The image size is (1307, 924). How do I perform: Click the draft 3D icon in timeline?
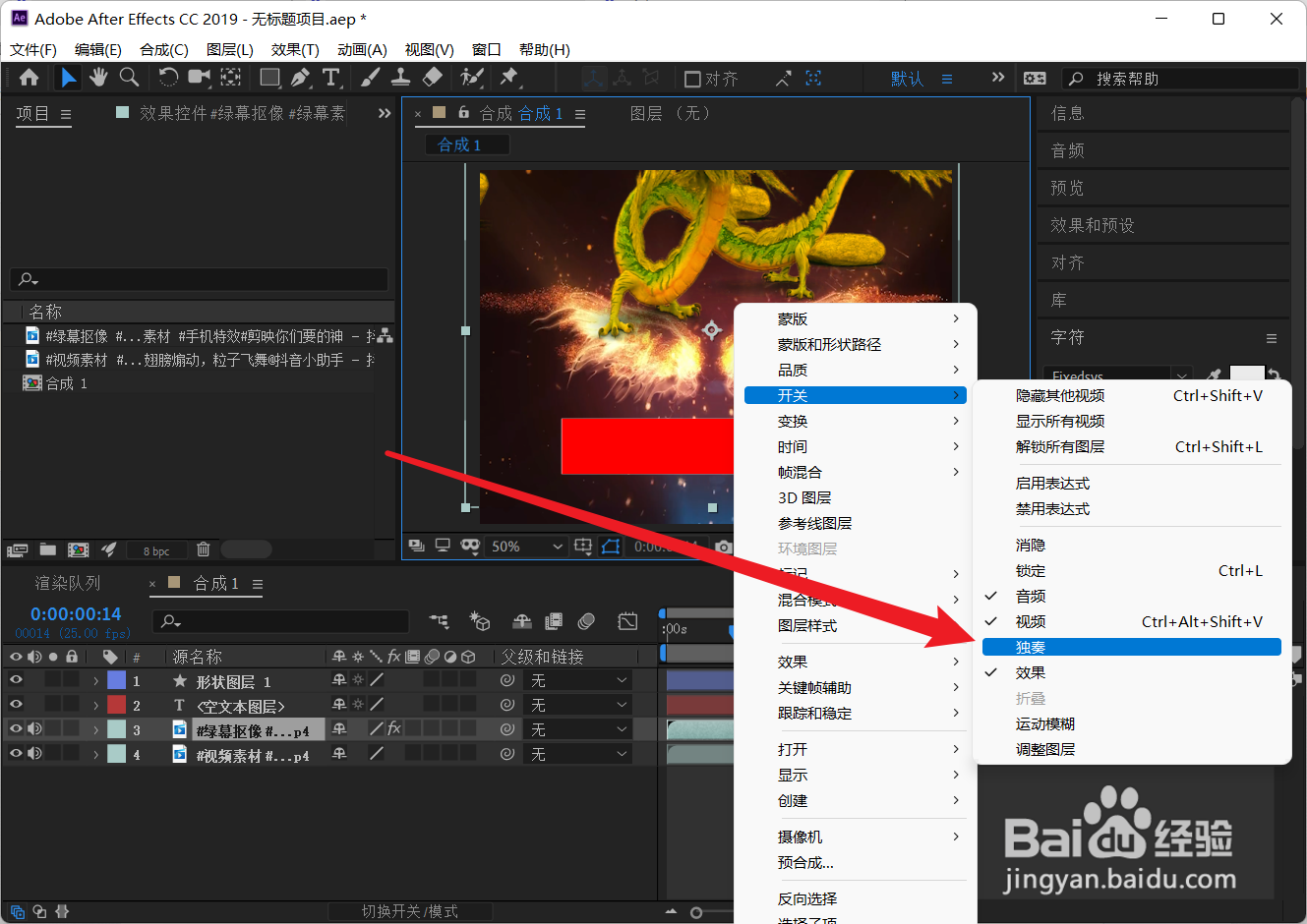coord(480,621)
